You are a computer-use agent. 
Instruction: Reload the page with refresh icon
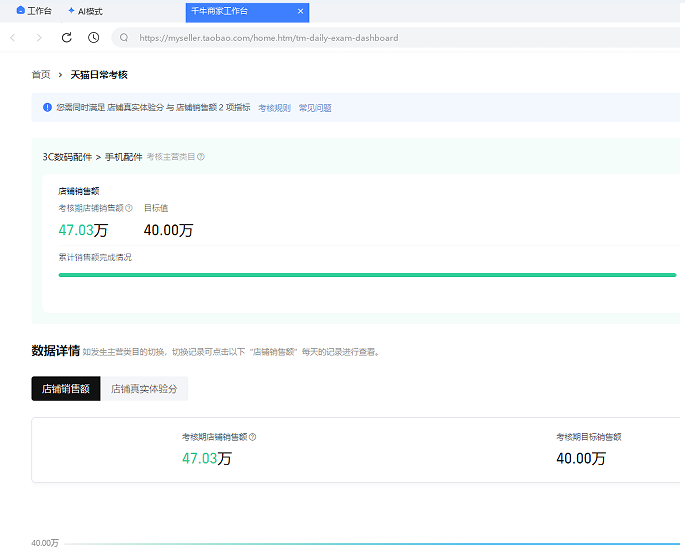pos(67,38)
